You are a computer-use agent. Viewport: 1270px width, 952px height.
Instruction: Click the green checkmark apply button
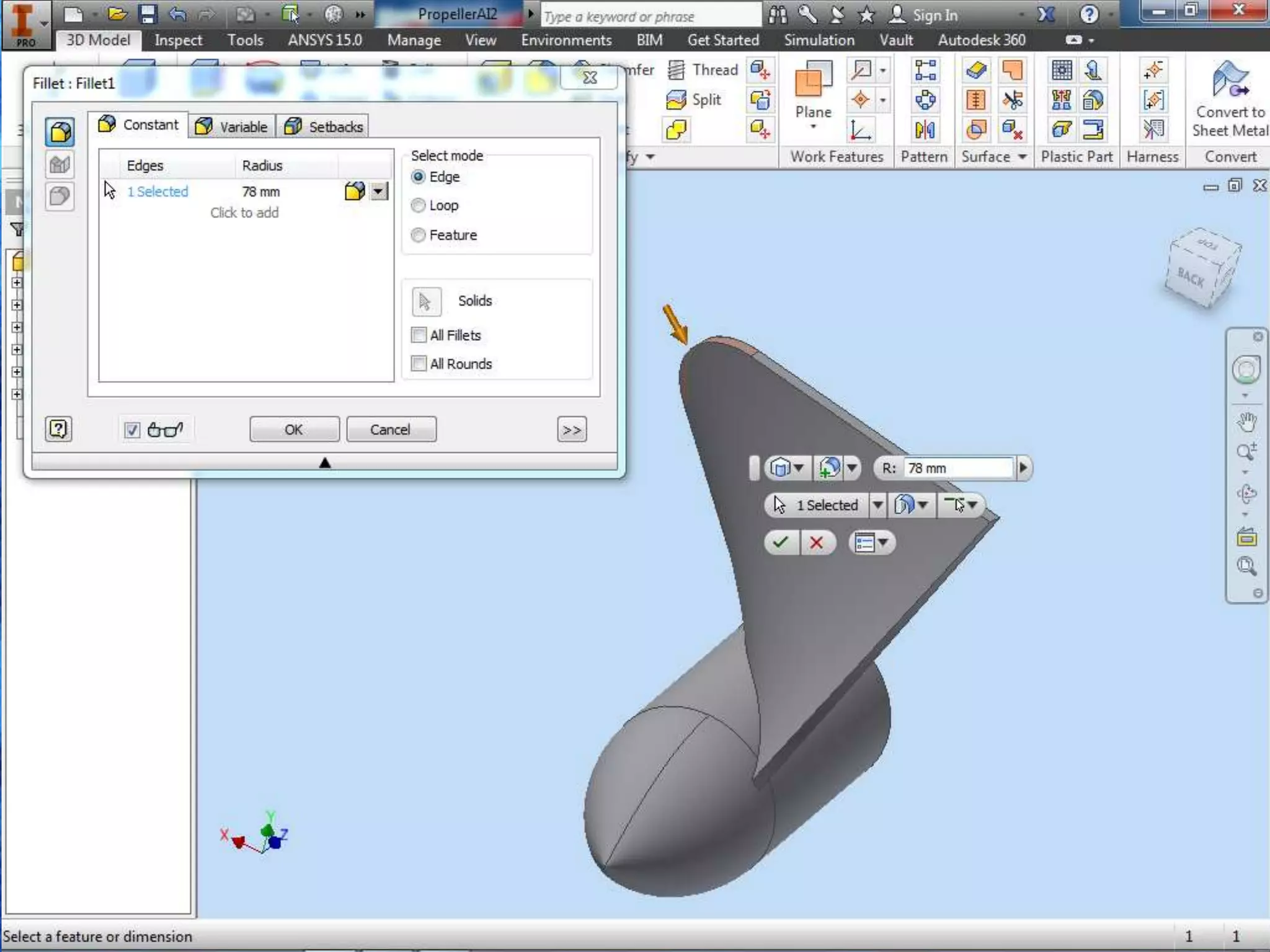(781, 543)
